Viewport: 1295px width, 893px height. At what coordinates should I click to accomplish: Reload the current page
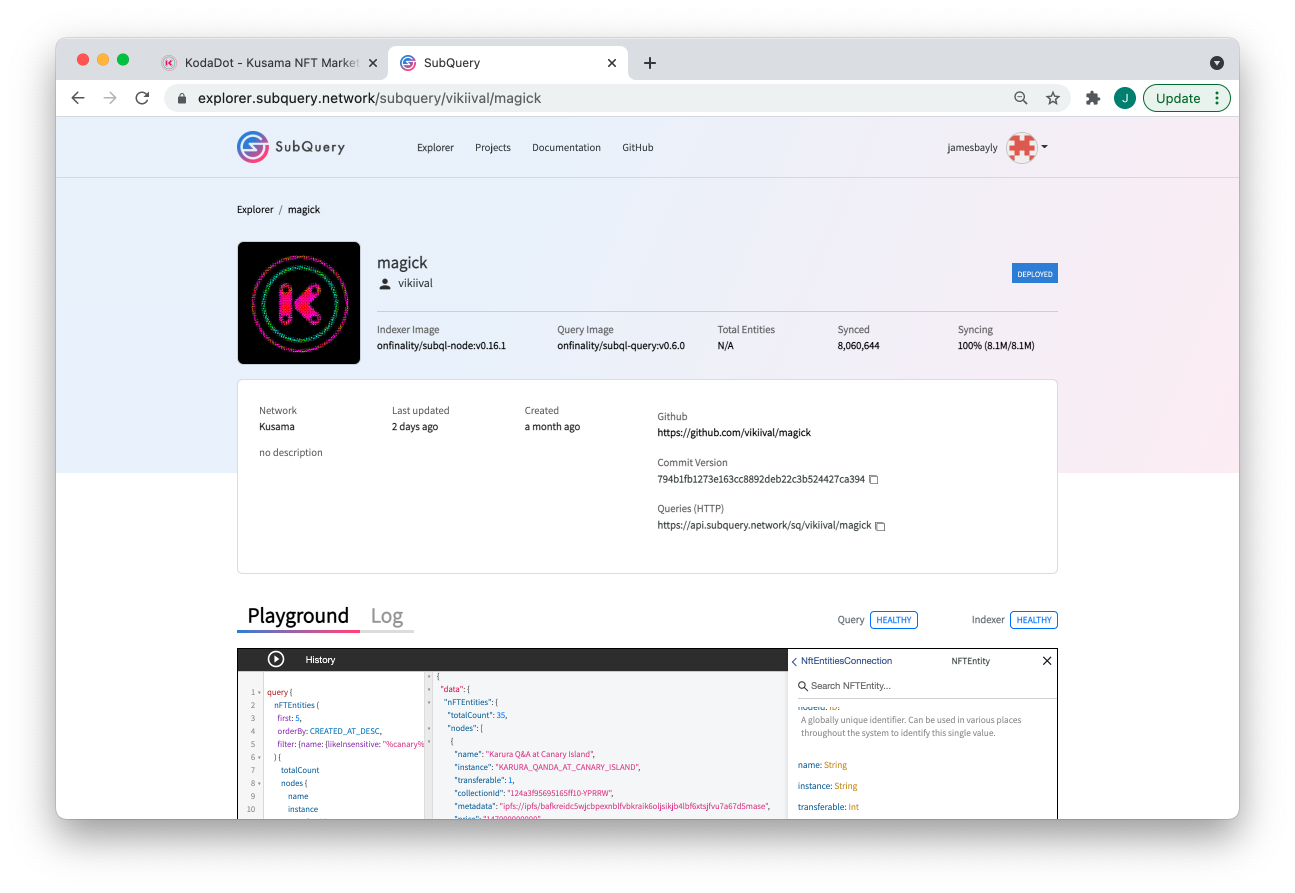(142, 98)
